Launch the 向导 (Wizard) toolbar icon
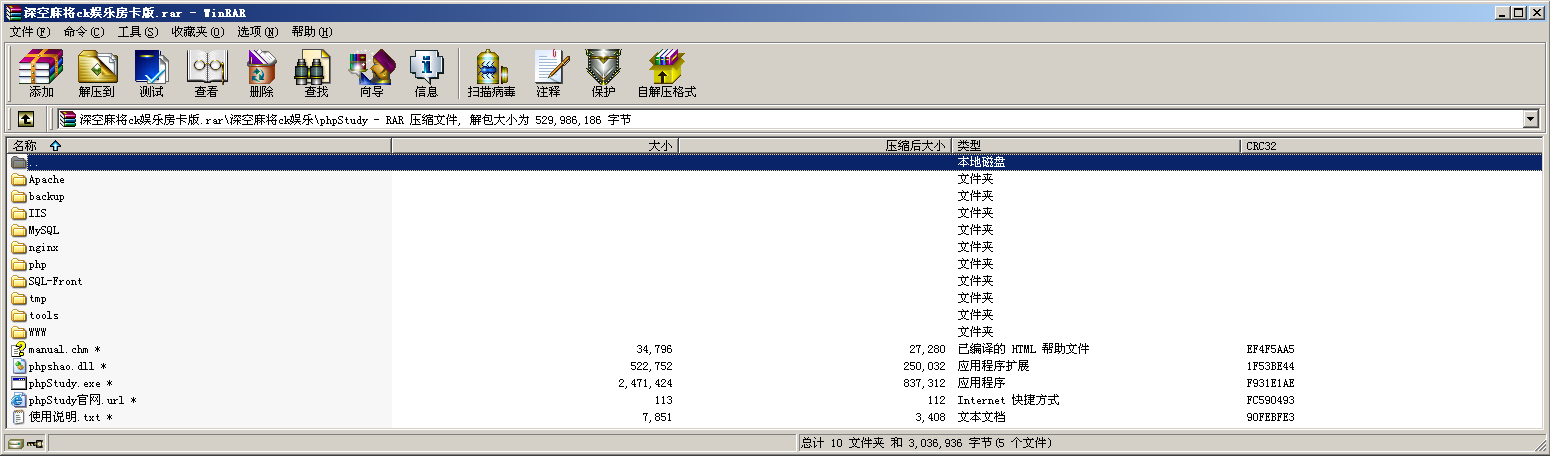The image size is (1550, 456). click(x=371, y=73)
